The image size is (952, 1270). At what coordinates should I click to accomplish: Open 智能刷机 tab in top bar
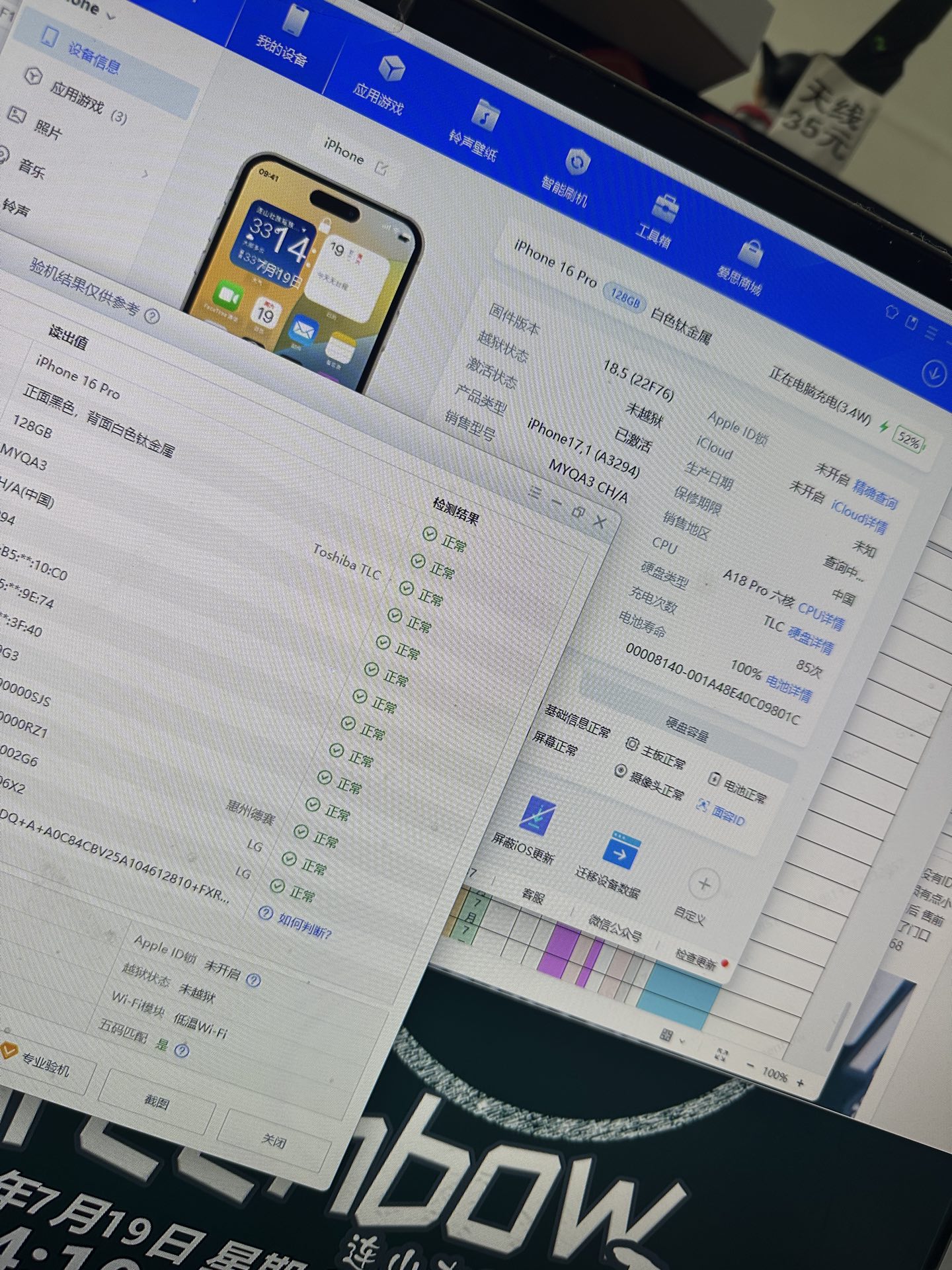pyautogui.click(x=567, y=176)
